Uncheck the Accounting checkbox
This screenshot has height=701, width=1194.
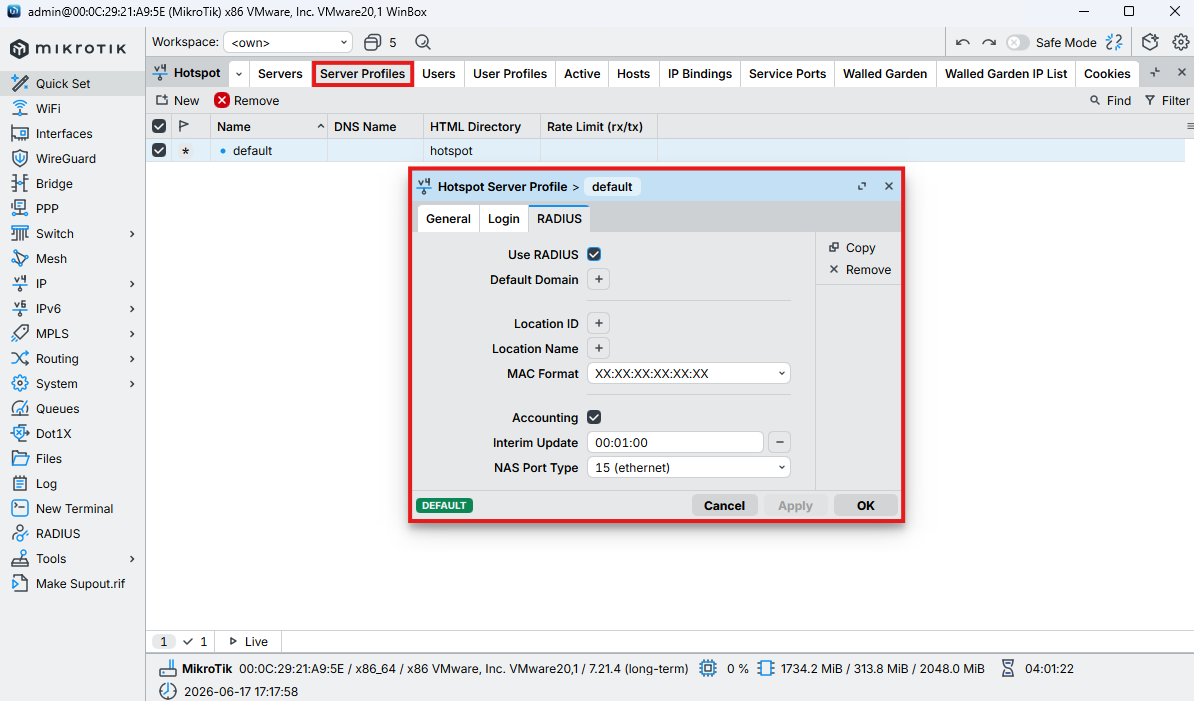tap(594, 417)
